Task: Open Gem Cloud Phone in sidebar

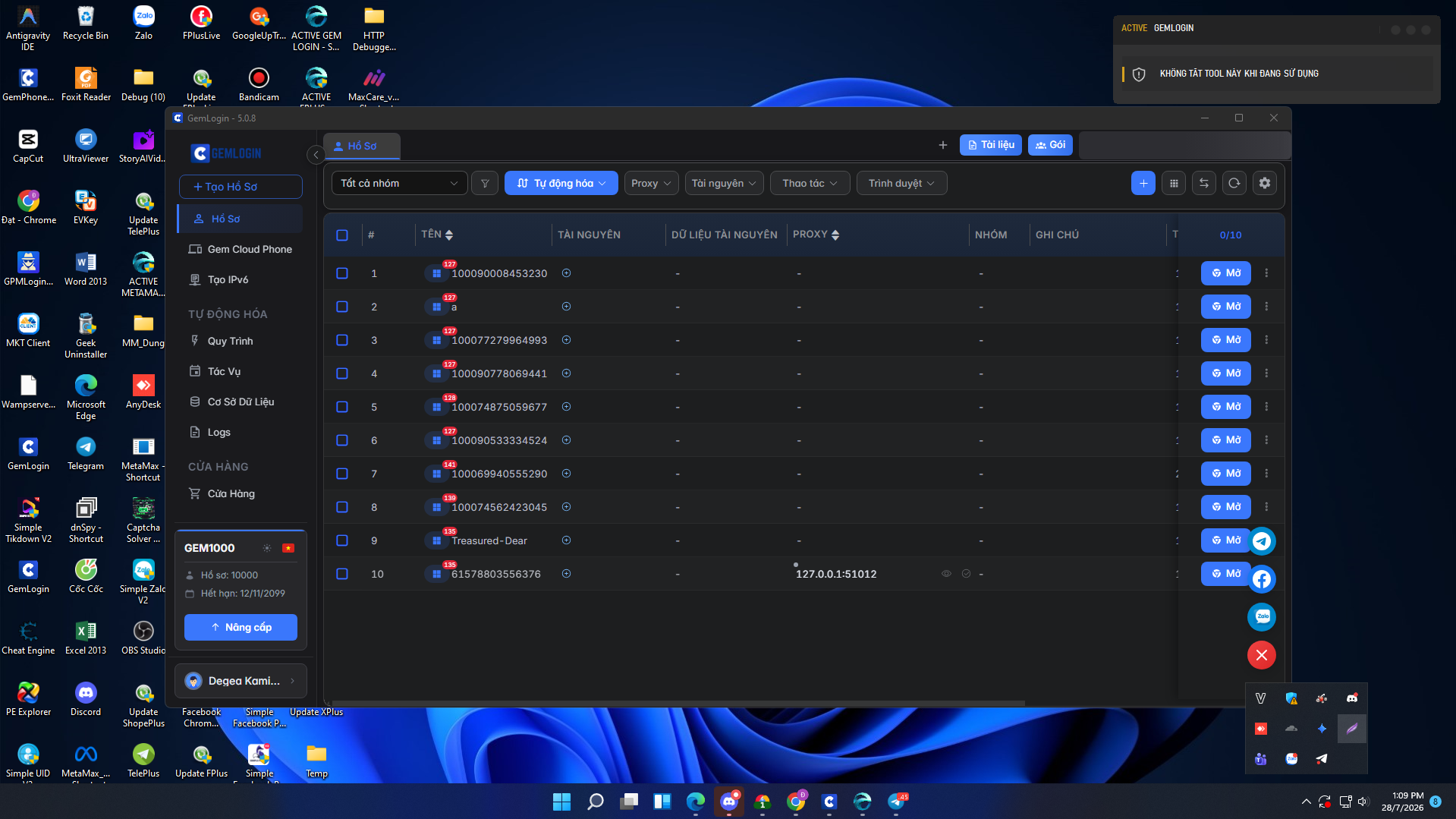Action: coord(241,249)
